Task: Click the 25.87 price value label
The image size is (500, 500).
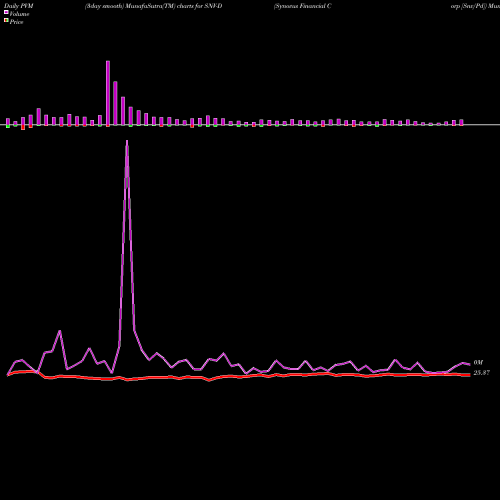Action: coord(482,373)
